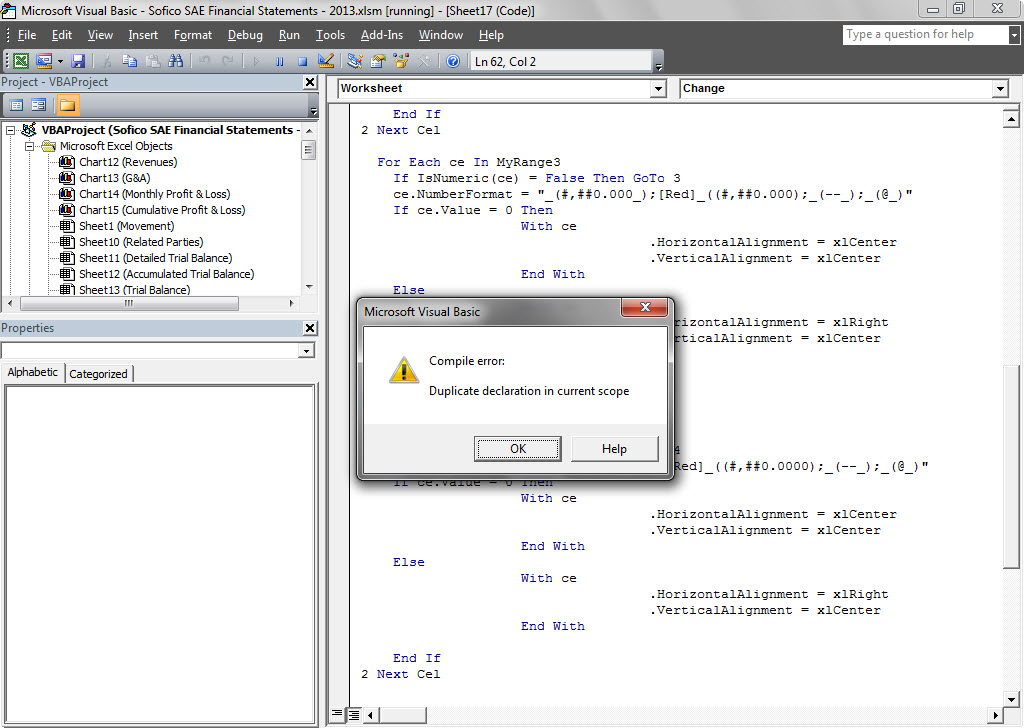Switch to the Categorized tab
1024x728 pixels.
[99, 374]
